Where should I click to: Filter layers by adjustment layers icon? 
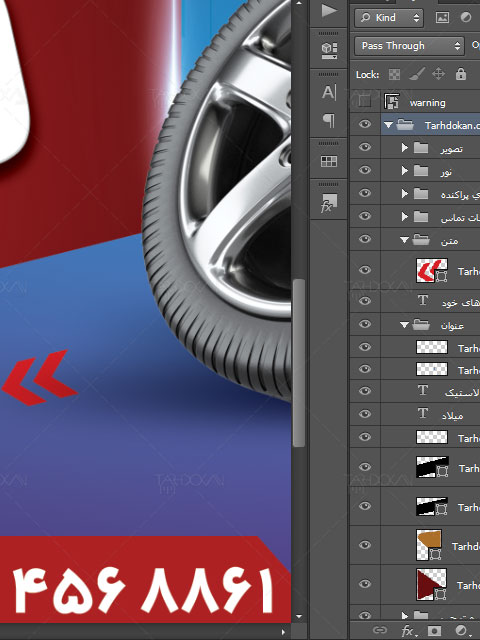(x=466, y=18)
